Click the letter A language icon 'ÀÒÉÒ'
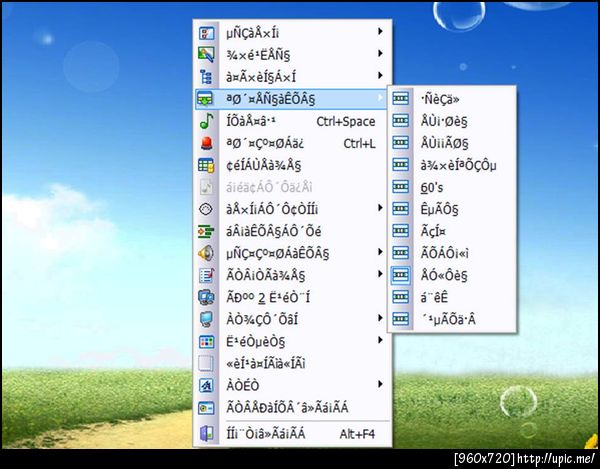Viewport: 600px width, 469px height. click(206, 386)
